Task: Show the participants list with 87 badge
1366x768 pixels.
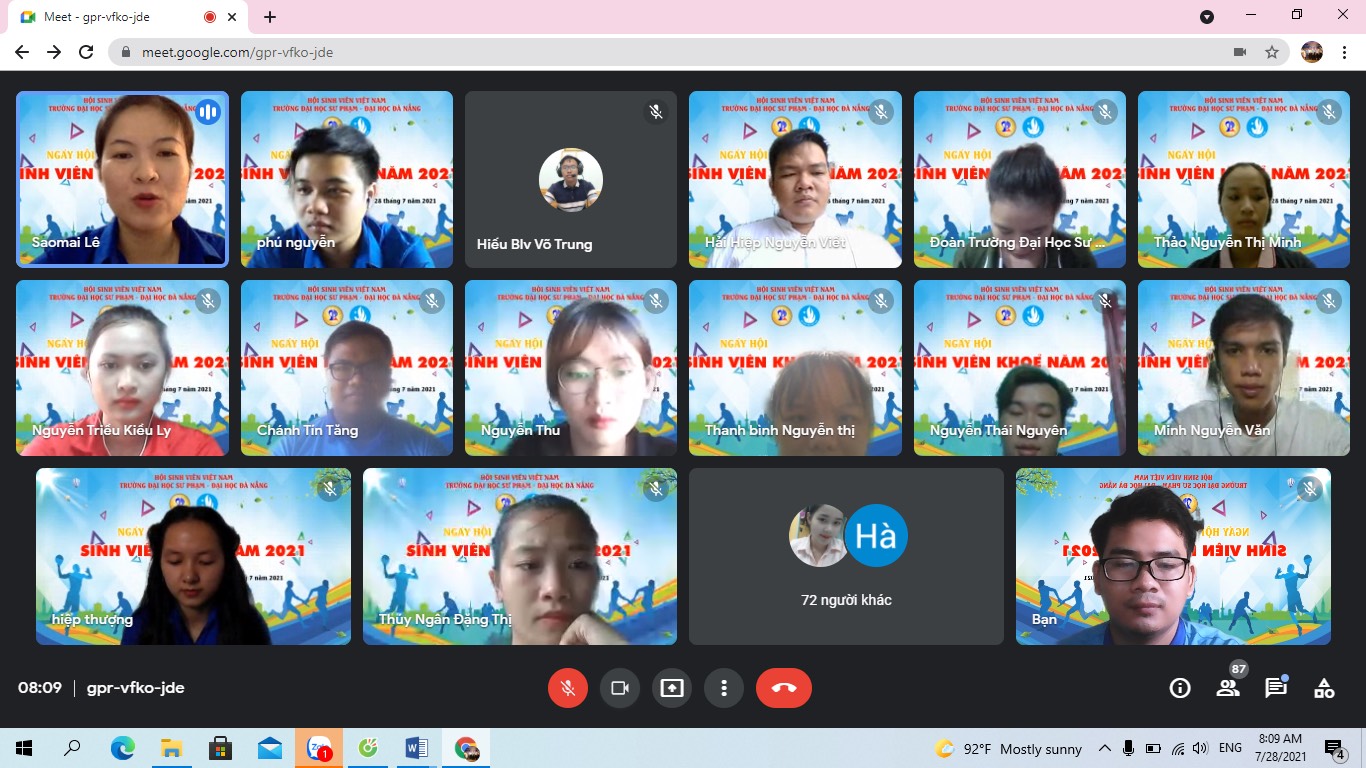Action: pos(1228,688)
